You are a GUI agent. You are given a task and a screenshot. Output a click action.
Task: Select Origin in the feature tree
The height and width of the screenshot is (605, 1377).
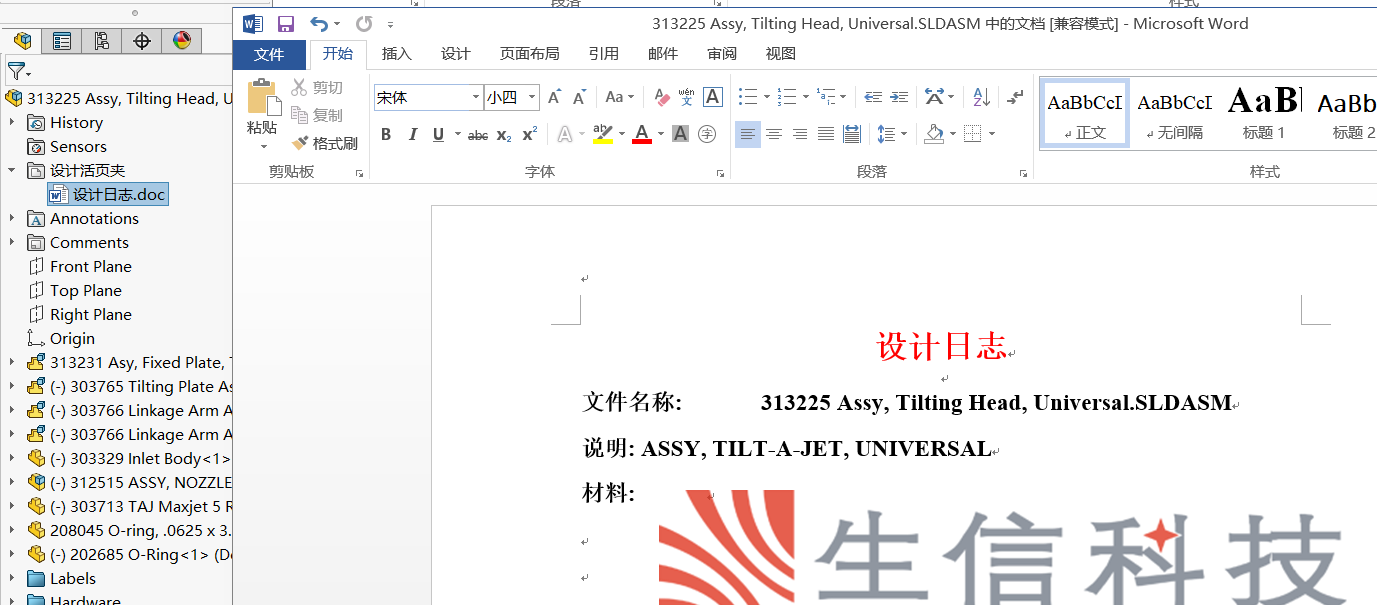click(72, 338)
